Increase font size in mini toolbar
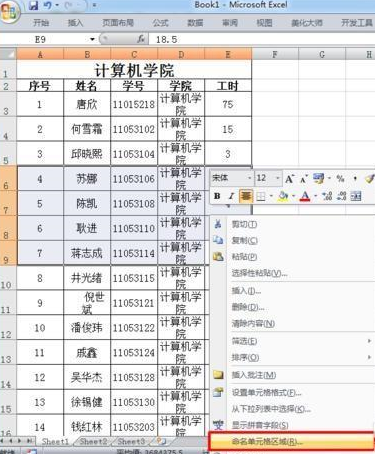The image size is (375, 454). [x=289, y=179]
